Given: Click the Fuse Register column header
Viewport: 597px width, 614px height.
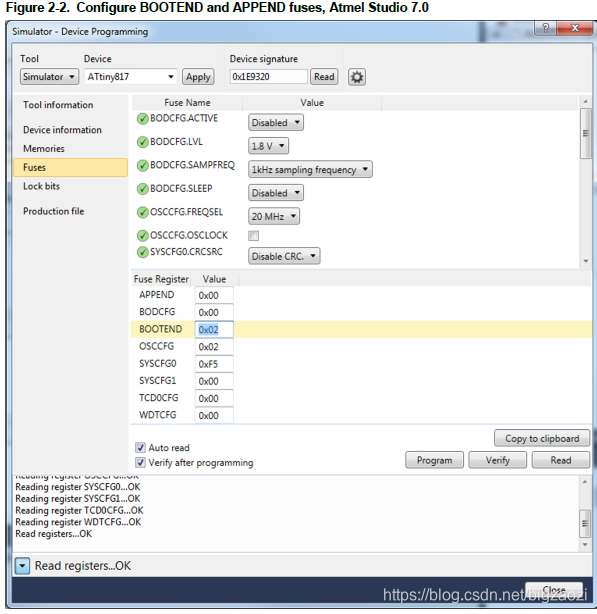Looking at the screenshot, I should 161,279.
